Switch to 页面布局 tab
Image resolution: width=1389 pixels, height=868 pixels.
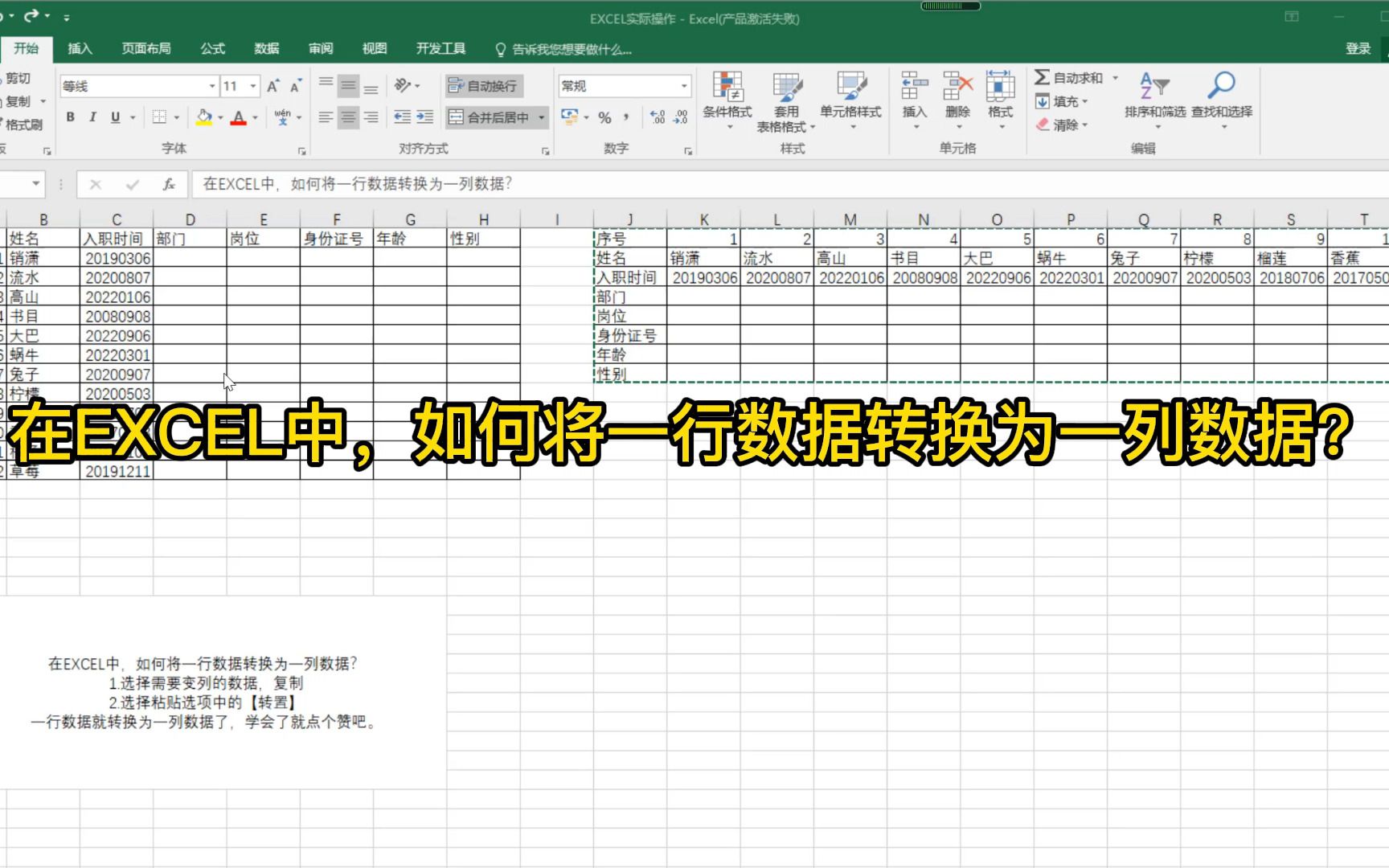(x=145, y=48)
